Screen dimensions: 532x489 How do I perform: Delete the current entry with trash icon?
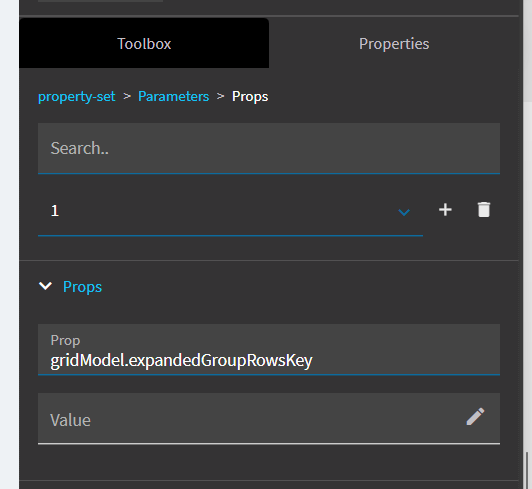484,209
